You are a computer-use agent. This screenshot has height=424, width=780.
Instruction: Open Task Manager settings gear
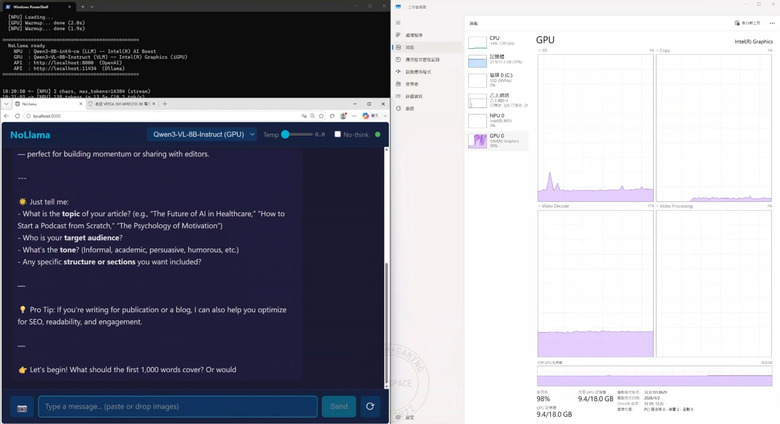(x=398, y=417)
